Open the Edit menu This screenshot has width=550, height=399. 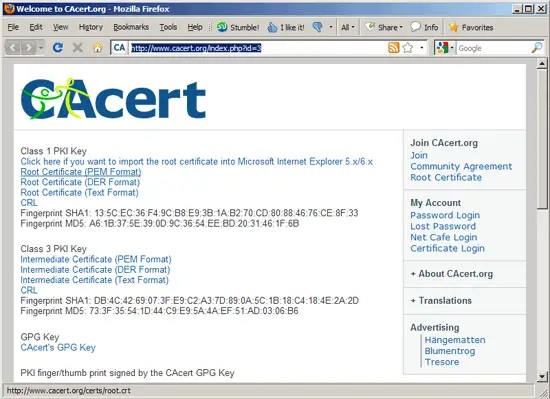pos(36,27)
